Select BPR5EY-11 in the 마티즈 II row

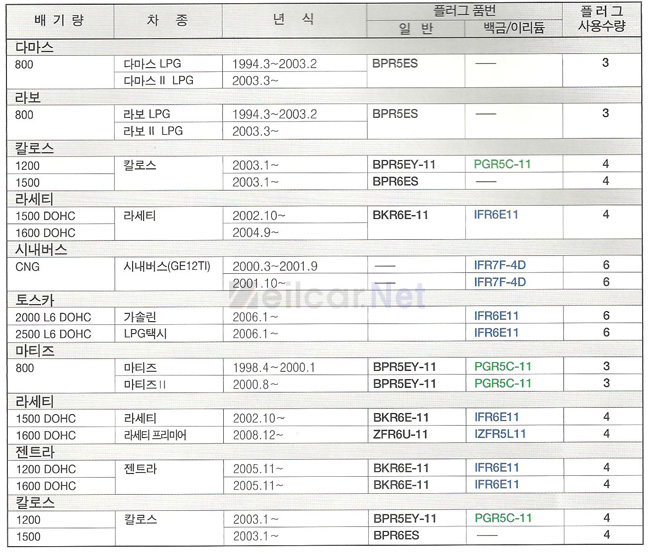405,384
